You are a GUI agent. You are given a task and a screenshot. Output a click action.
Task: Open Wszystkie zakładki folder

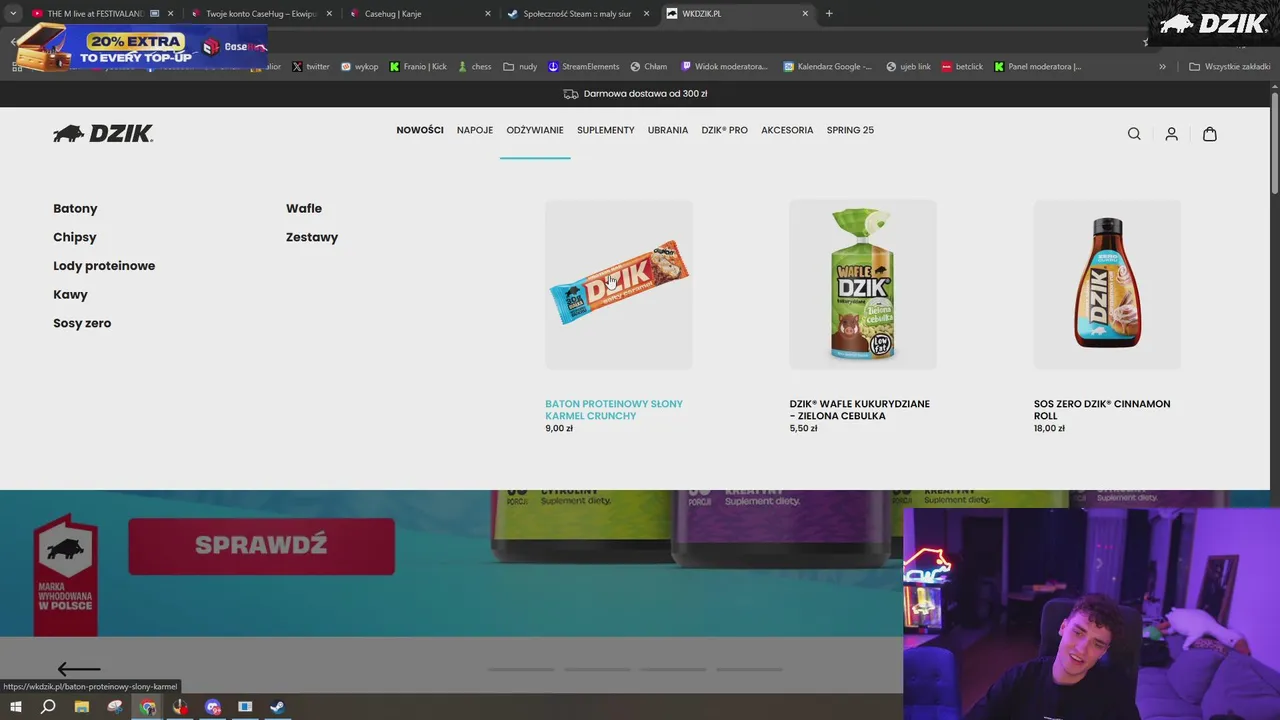tap(1229, 67)
